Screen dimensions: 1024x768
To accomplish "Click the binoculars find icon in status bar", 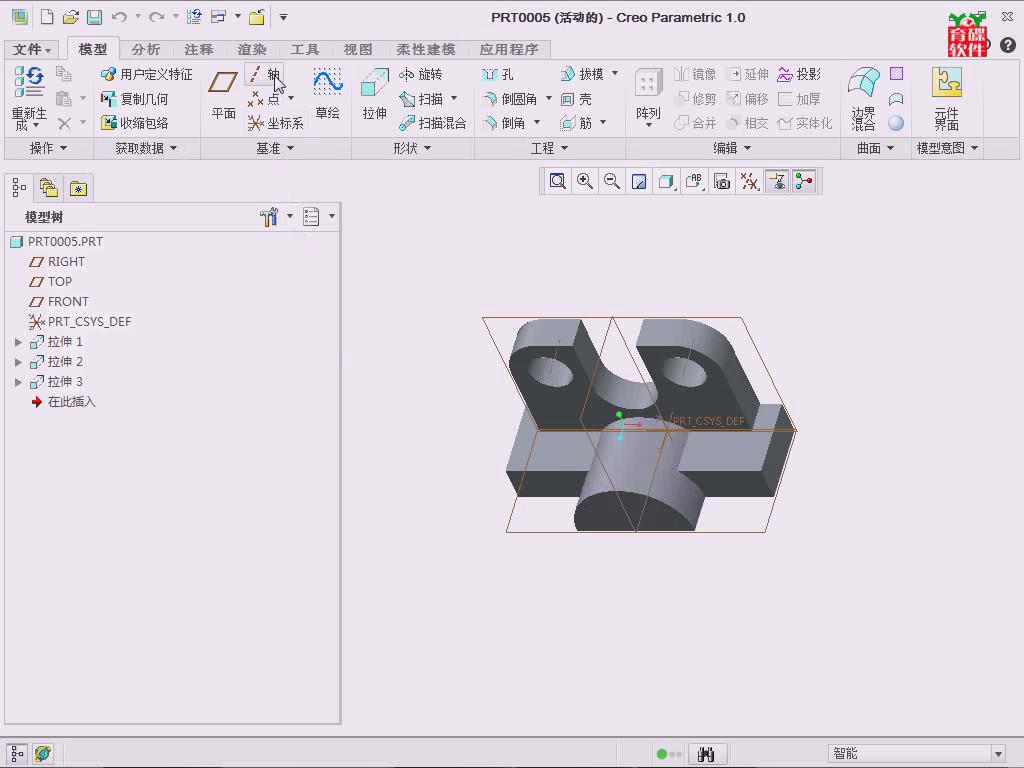I will tap(706, 754).
